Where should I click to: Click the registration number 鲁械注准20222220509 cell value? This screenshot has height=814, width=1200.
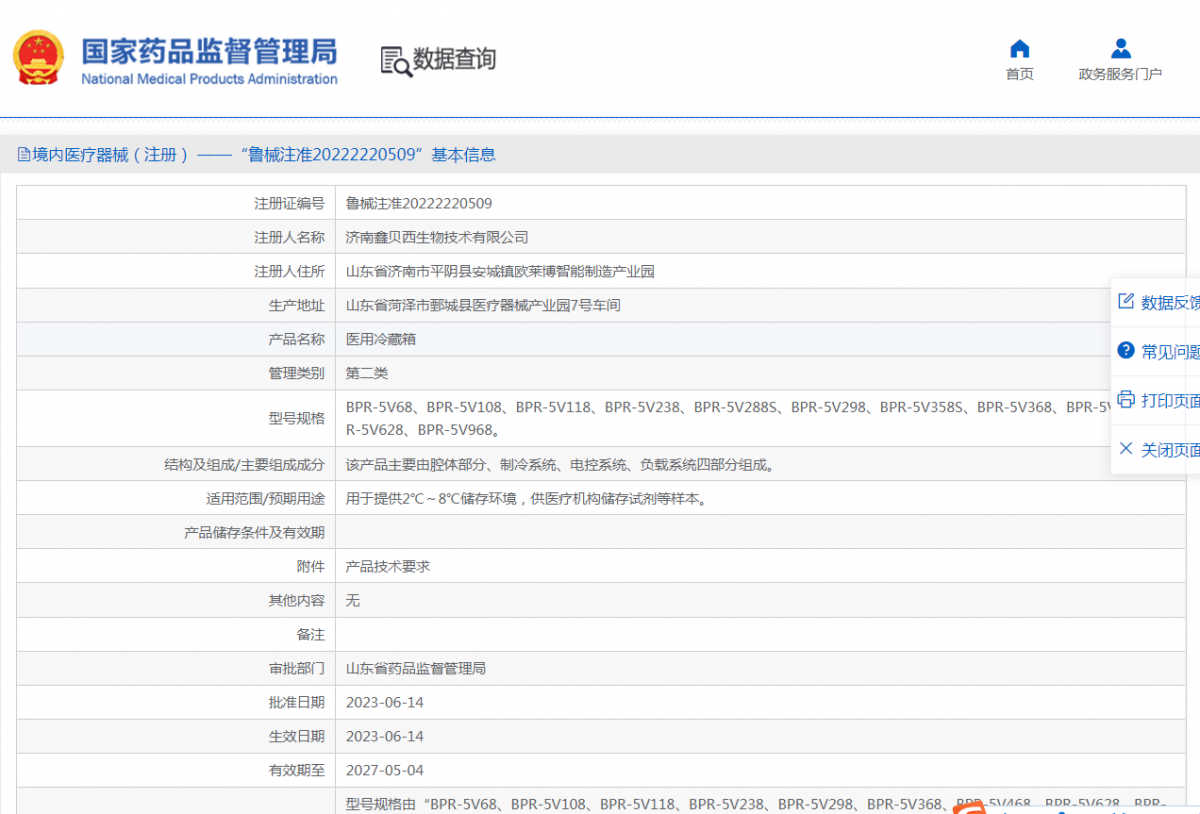(418, 203)
